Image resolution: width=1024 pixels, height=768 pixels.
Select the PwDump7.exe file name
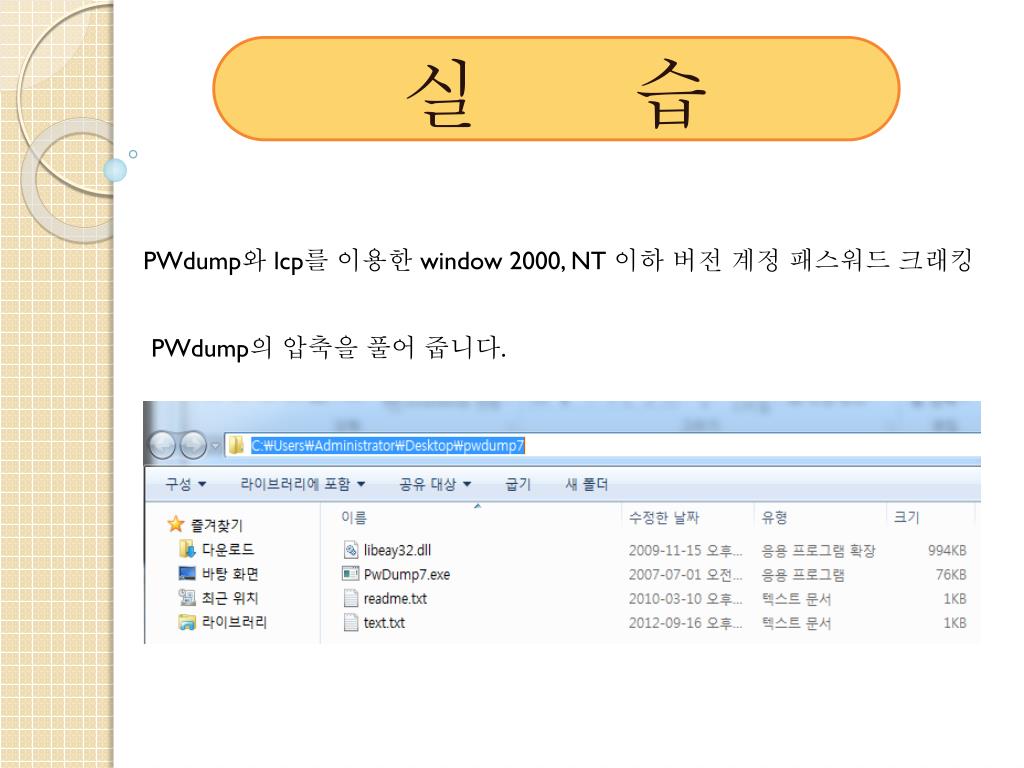pos(407,575)
